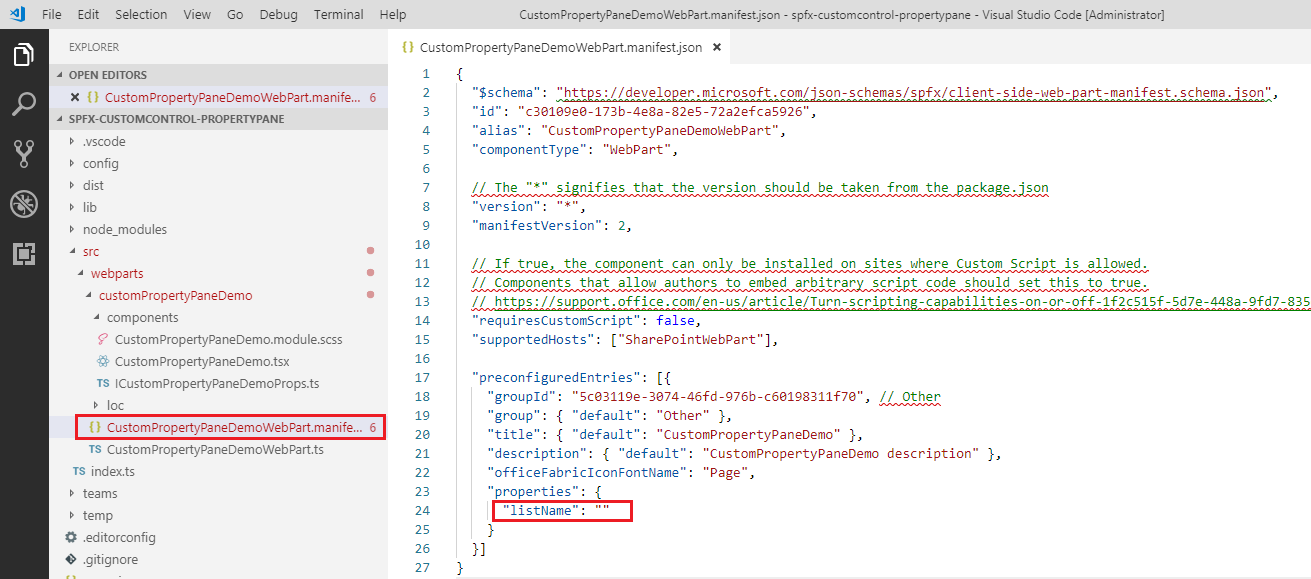Open the Debug menu
Screen dimensions: 1311x579
(278, 14)
